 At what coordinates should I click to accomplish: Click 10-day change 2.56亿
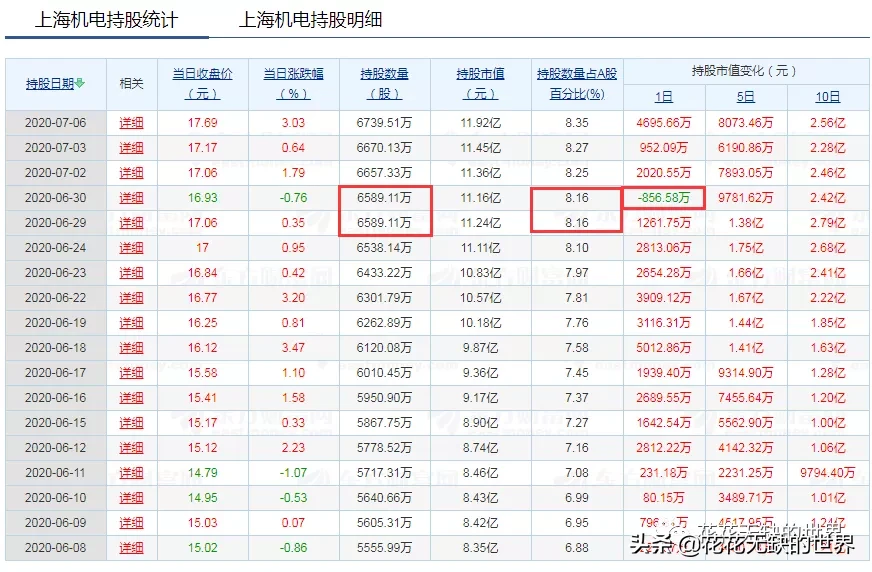tap(828, 123)
